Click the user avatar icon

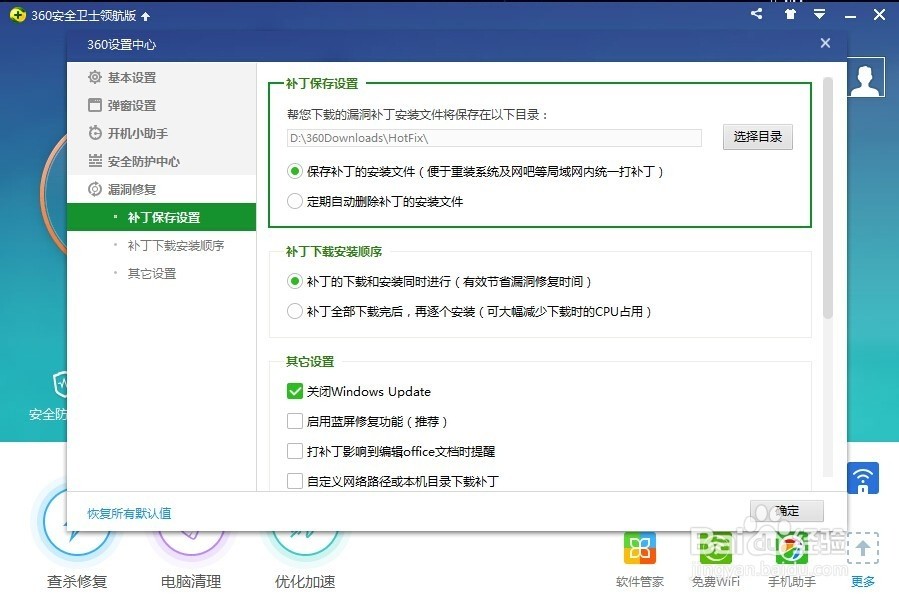(865, 77)
